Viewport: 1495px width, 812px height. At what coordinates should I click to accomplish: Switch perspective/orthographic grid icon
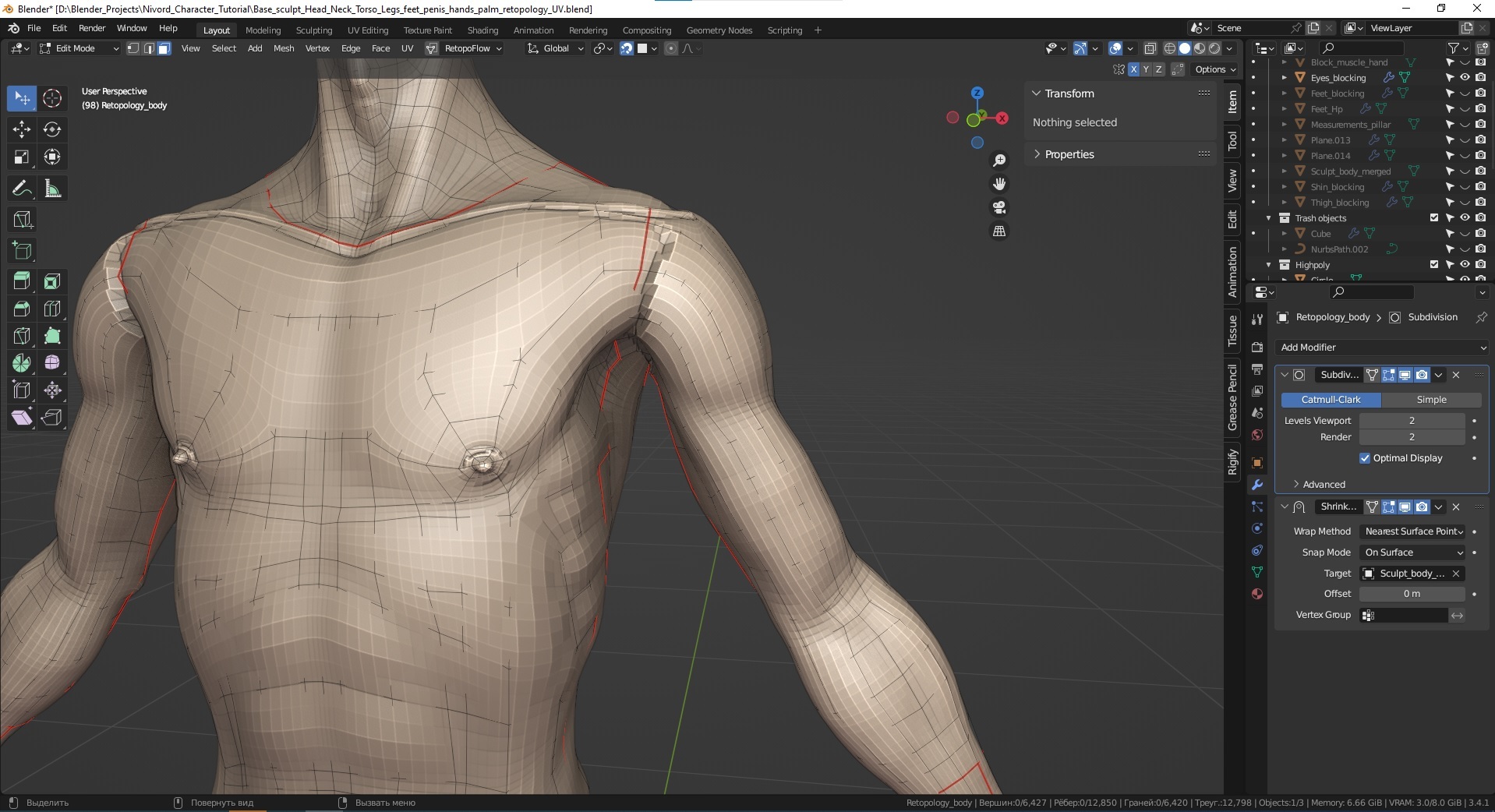pyautogui.click(x=999, y=231)
